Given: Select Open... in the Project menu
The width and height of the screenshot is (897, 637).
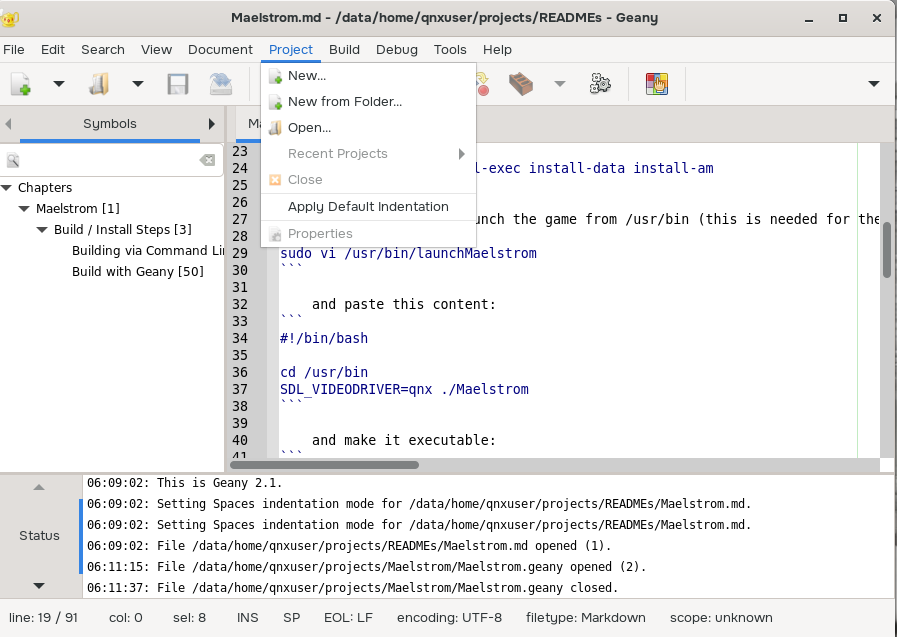Looking at the screenshot, I should (x=309, y=127).
